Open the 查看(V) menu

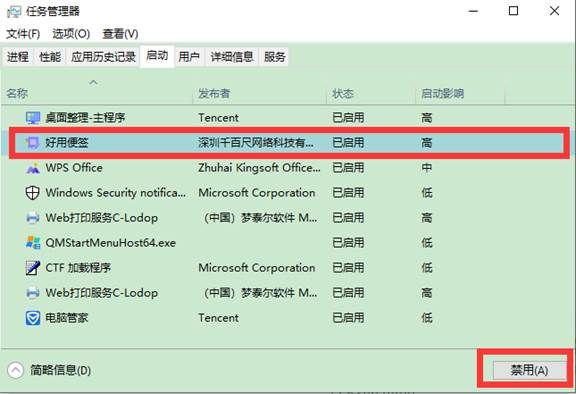[x=120, y=34]
